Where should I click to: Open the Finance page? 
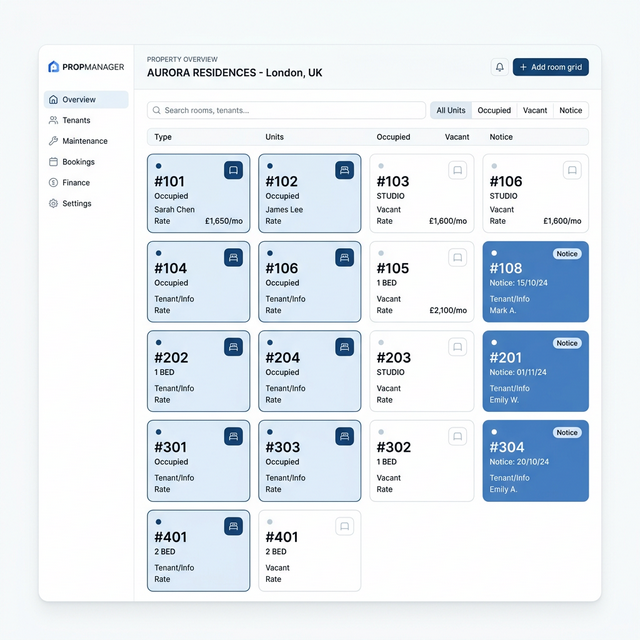pos(86,182)
